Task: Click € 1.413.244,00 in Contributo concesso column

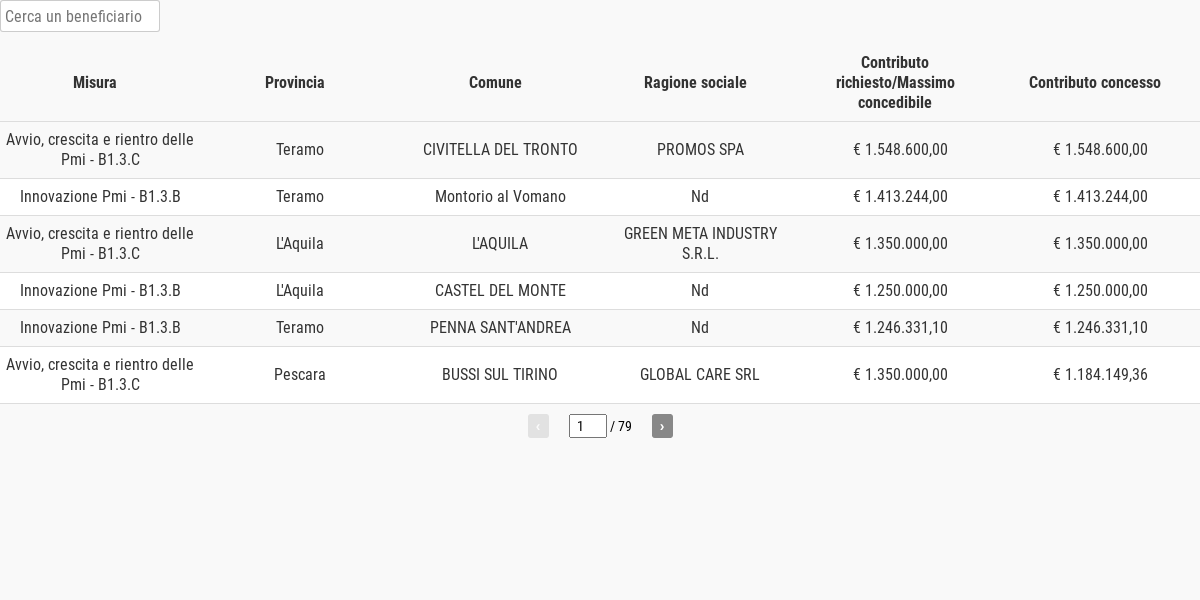Action: click(1100, 197)
